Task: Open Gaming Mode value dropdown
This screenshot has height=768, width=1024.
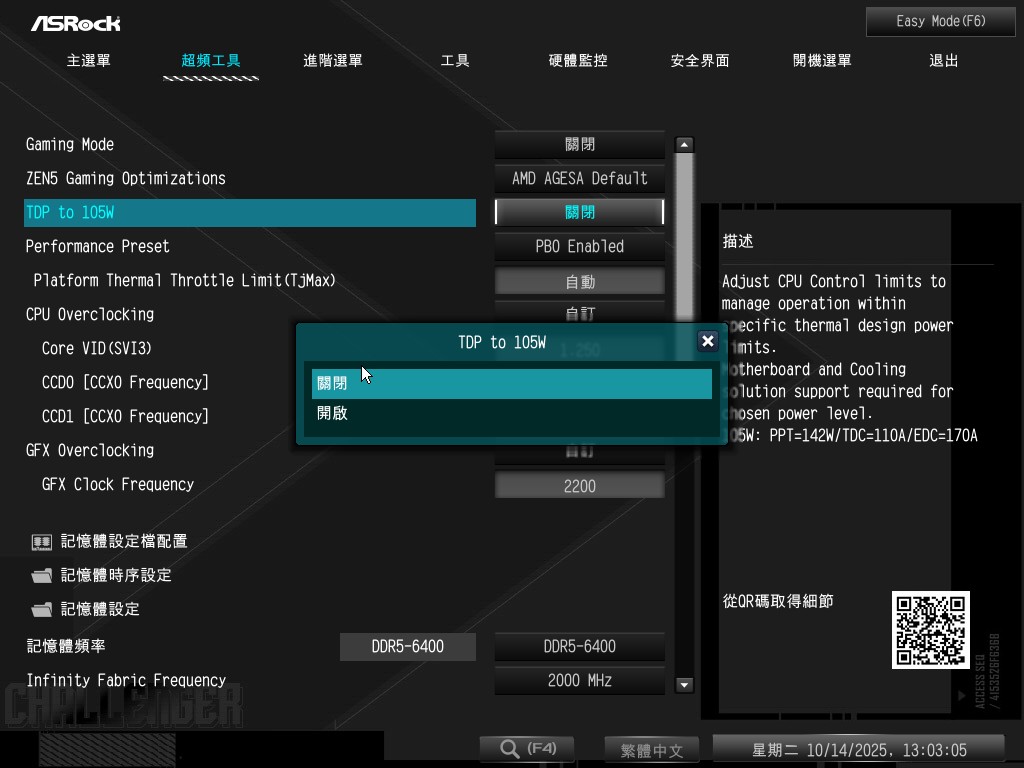Action: click(x=580, y=145)
